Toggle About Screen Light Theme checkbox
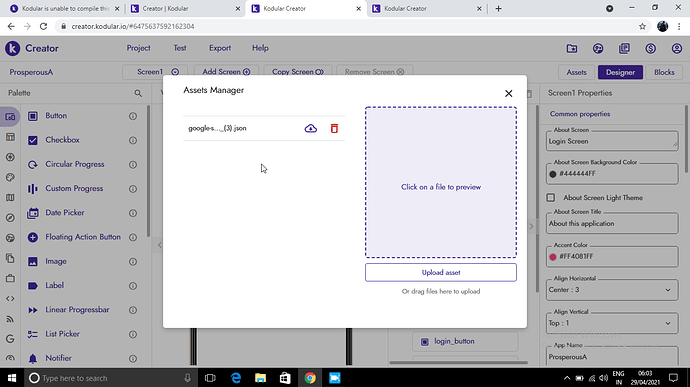Screen dimensions: 690x387 click(x=551, y=198)
